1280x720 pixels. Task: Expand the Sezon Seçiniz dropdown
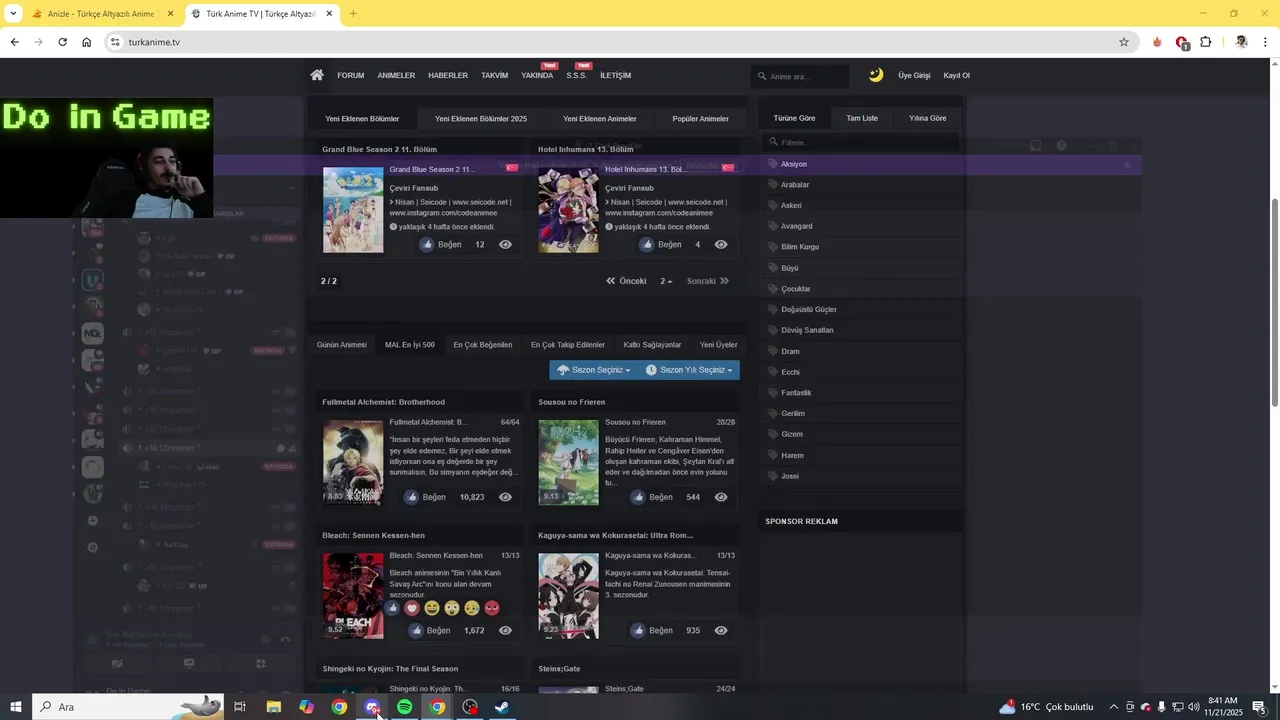pos(594,370)
